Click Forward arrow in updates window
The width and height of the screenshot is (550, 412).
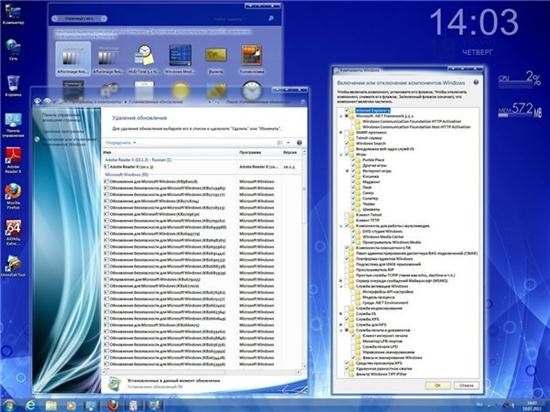(47, 101)
